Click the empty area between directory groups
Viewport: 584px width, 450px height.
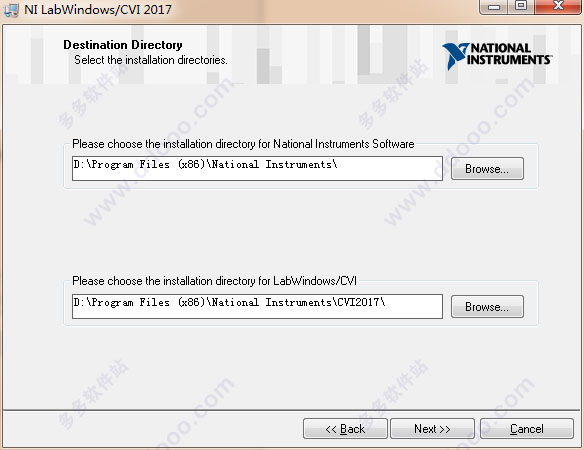click(x=292, y=233)
